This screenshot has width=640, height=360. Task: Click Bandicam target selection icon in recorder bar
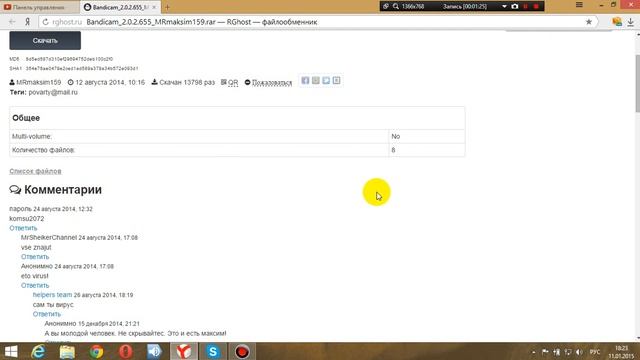pos(386,6)
